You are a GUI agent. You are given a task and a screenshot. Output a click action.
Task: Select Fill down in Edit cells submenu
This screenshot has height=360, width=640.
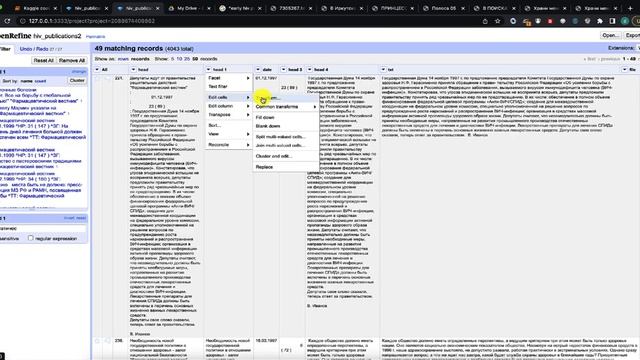[286, 118]
